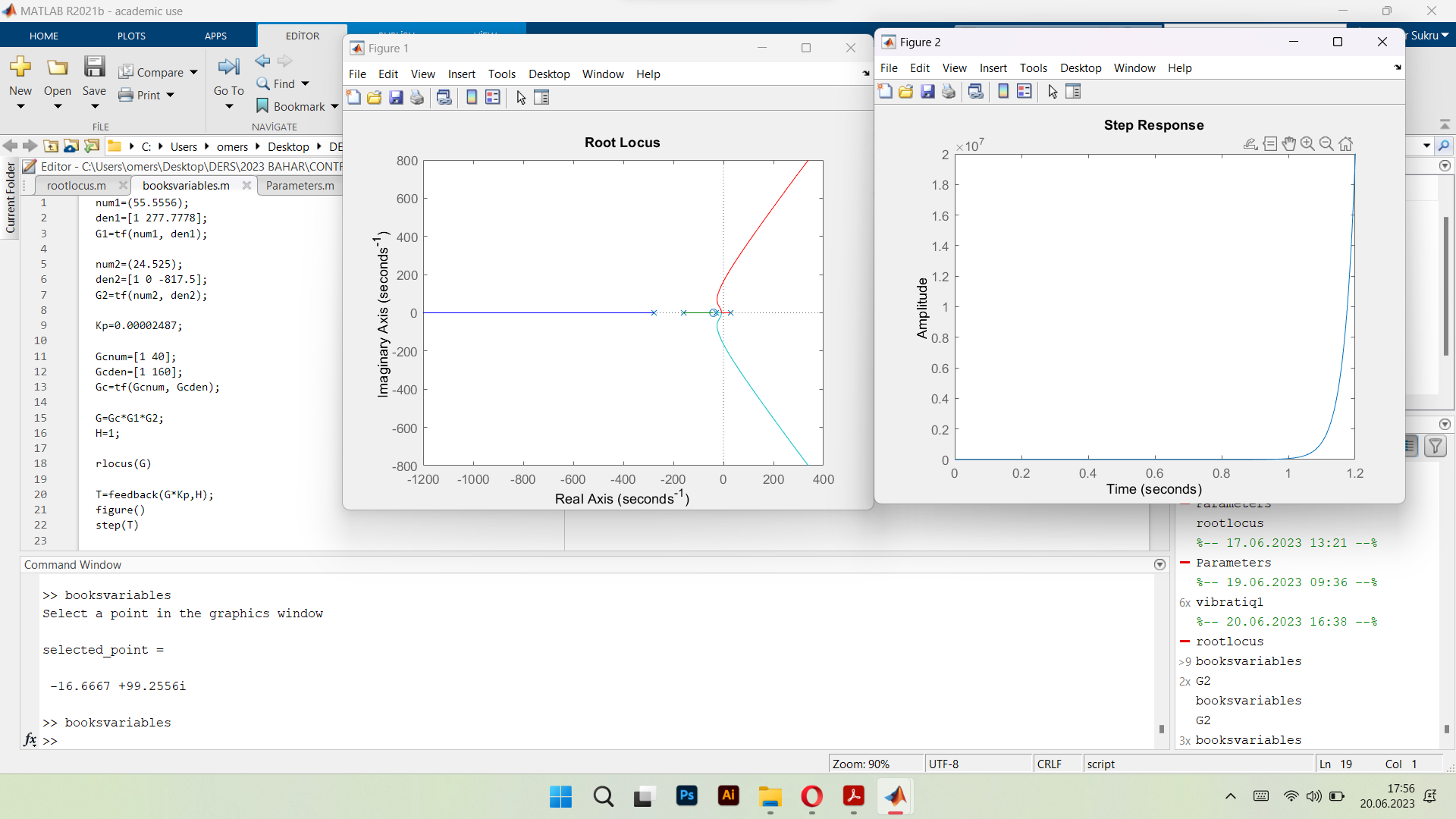Screen dimensions: 1456x819
Task: Open the Compare tool in the Editor ribbon
Action: tap(152, 72)
